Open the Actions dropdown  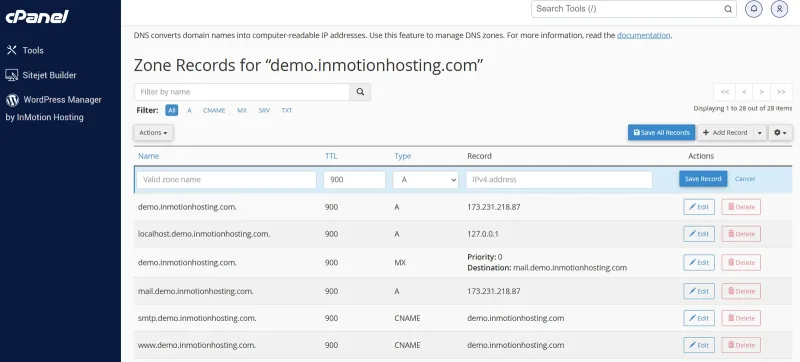pyautogui.click(x=154, y=133)
